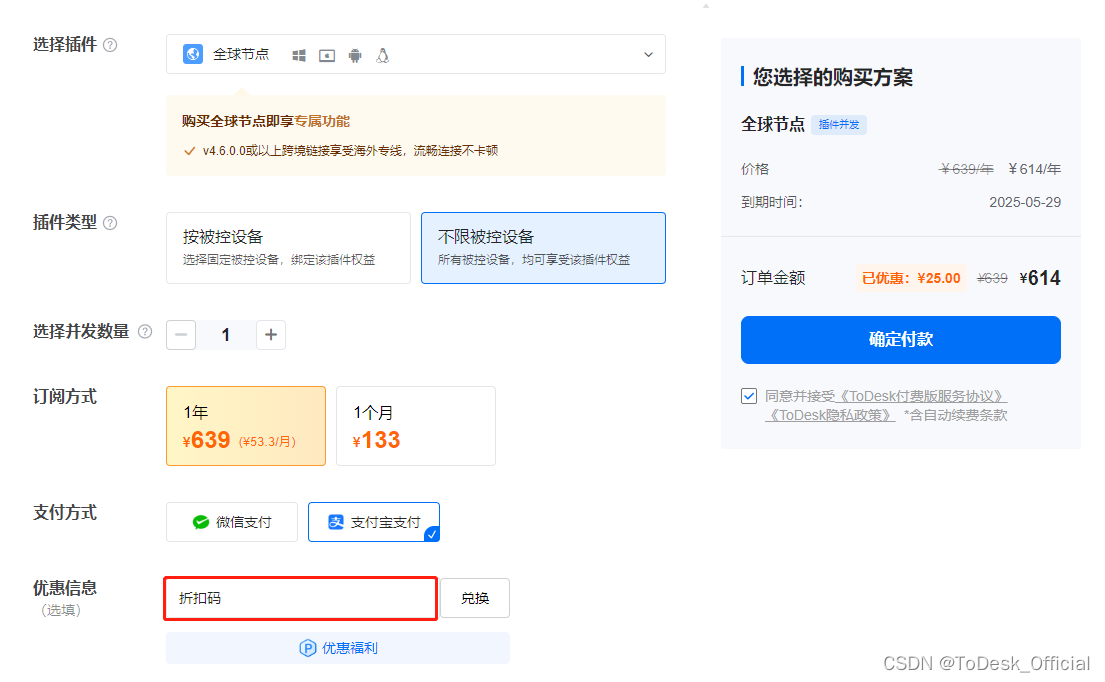The width and height of the screenshot is (1105, 682).
Task: Click the ¥614/年 price text
Action: point(1034,169)
